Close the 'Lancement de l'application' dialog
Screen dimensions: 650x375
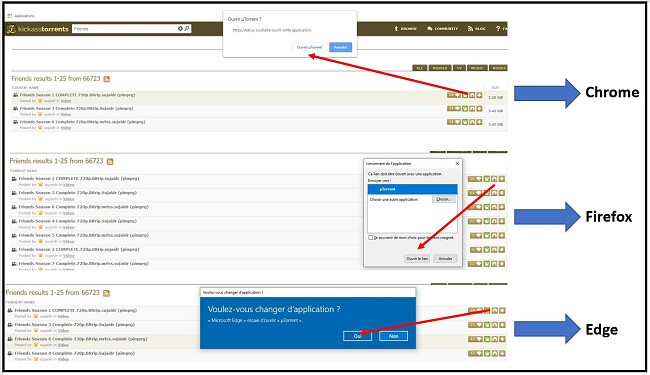[457, 163]
